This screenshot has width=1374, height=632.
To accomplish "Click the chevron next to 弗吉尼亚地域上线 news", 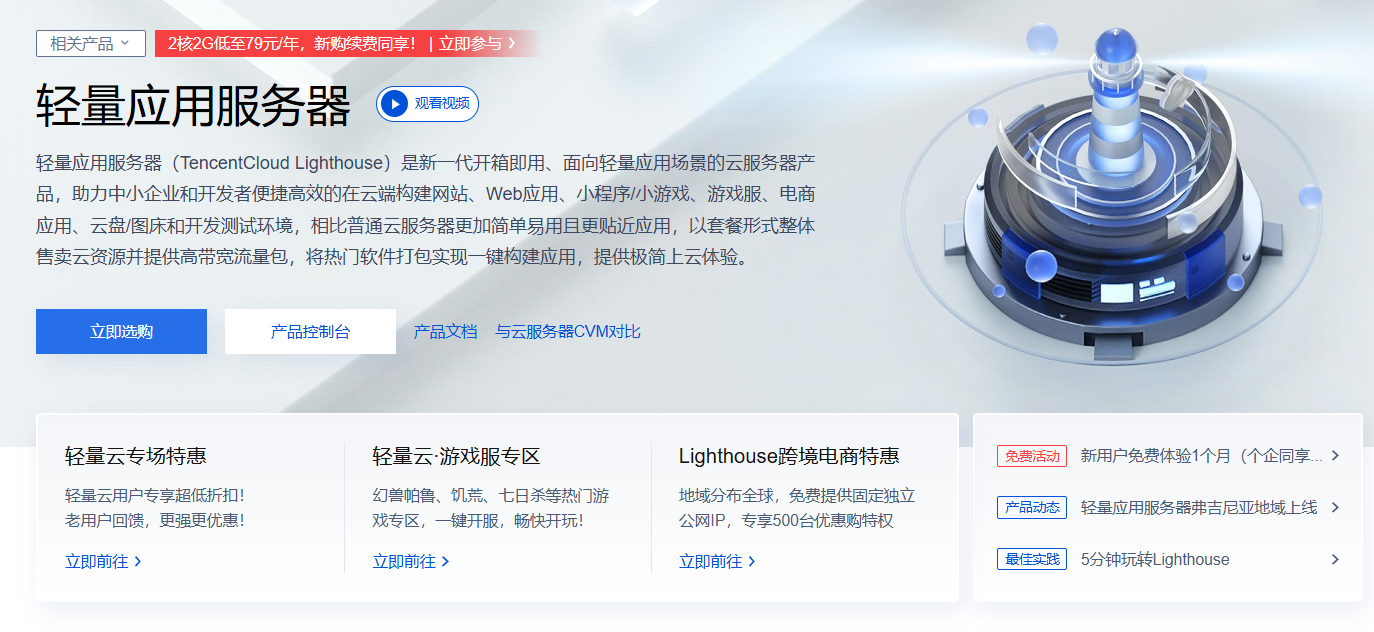I will 1335,507.
